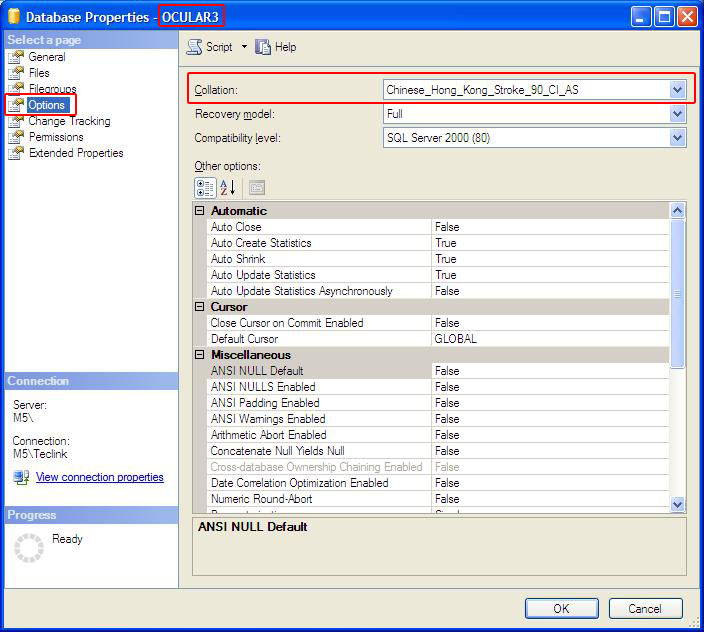This screenshot has width=704, height=632.
Task: Select the ANSI NULLS Enabled row
Action: 438,387
